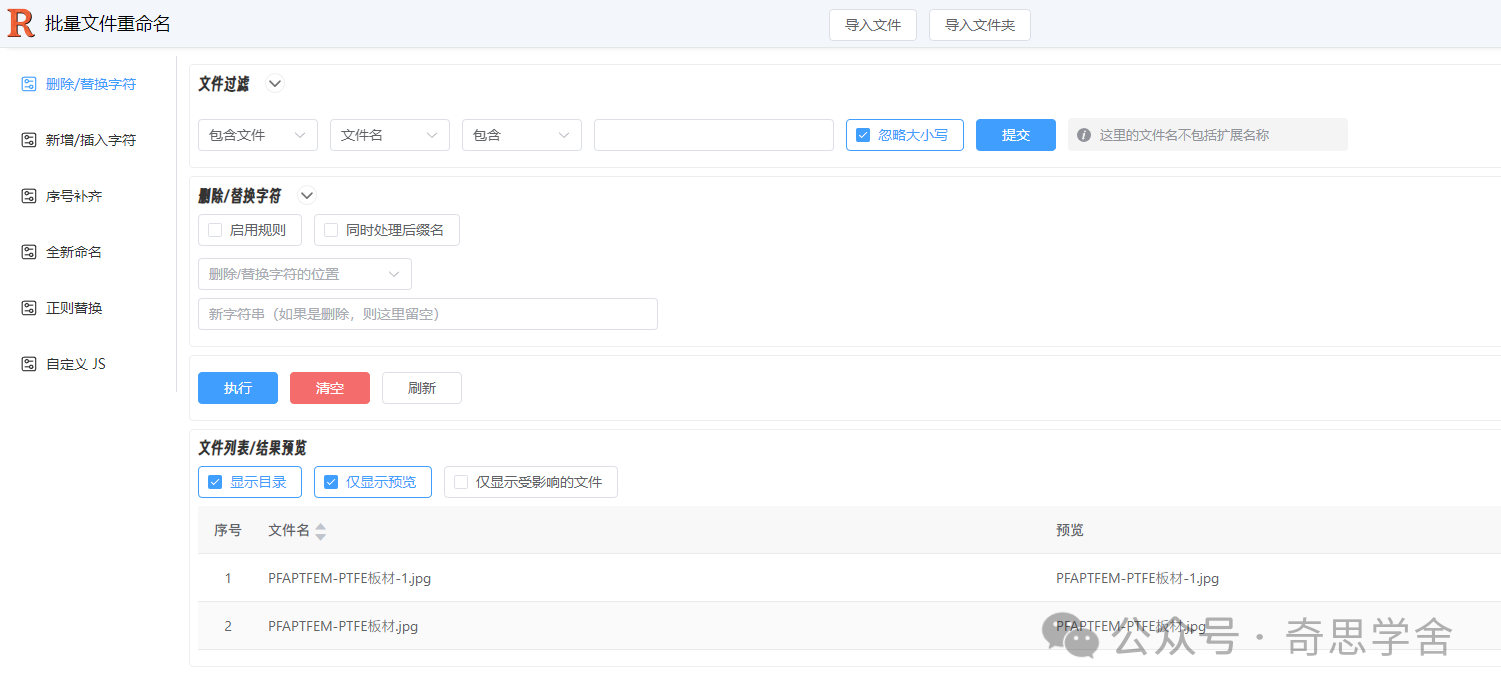Click the filter text input field
Image resolution: width=1501 pixels, height=697 pixels.
point(713,134)
